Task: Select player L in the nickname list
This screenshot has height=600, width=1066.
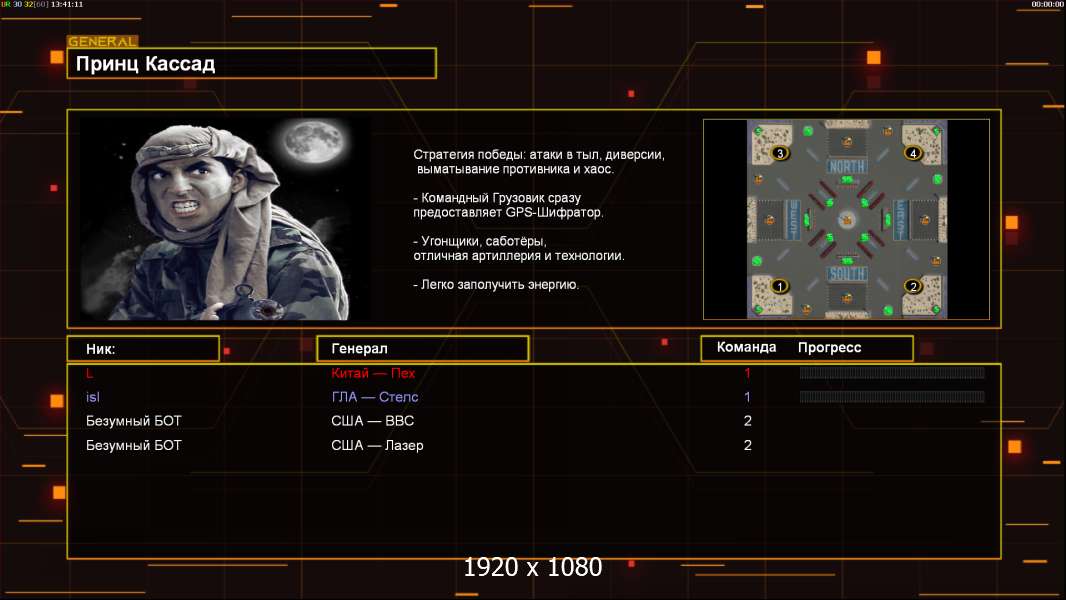Action: 90,373
